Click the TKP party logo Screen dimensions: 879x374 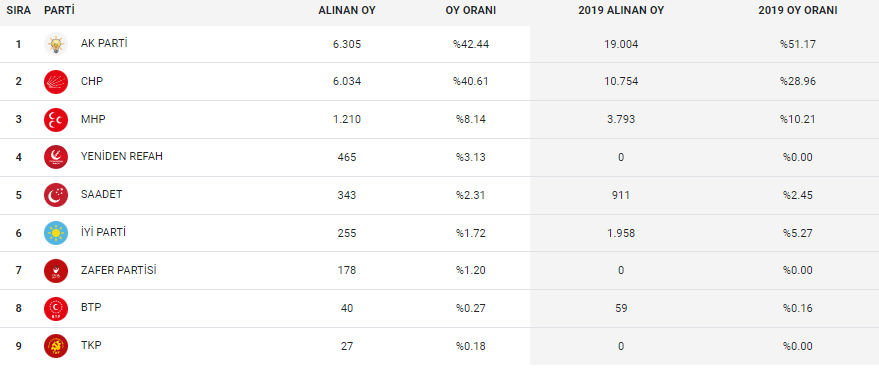click(x=56, y=346)
